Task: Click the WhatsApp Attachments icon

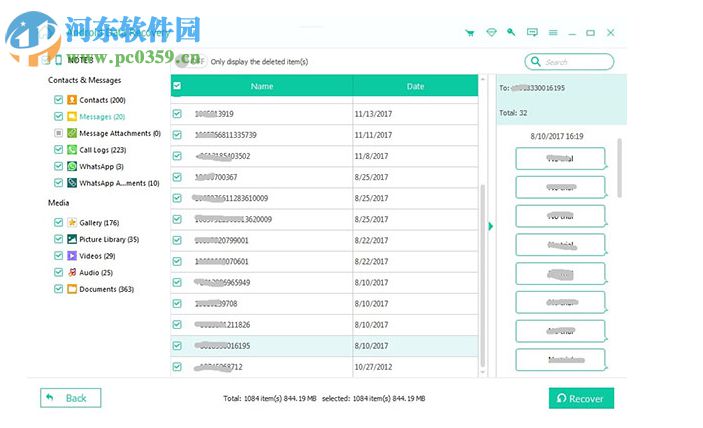Action: 72,183
